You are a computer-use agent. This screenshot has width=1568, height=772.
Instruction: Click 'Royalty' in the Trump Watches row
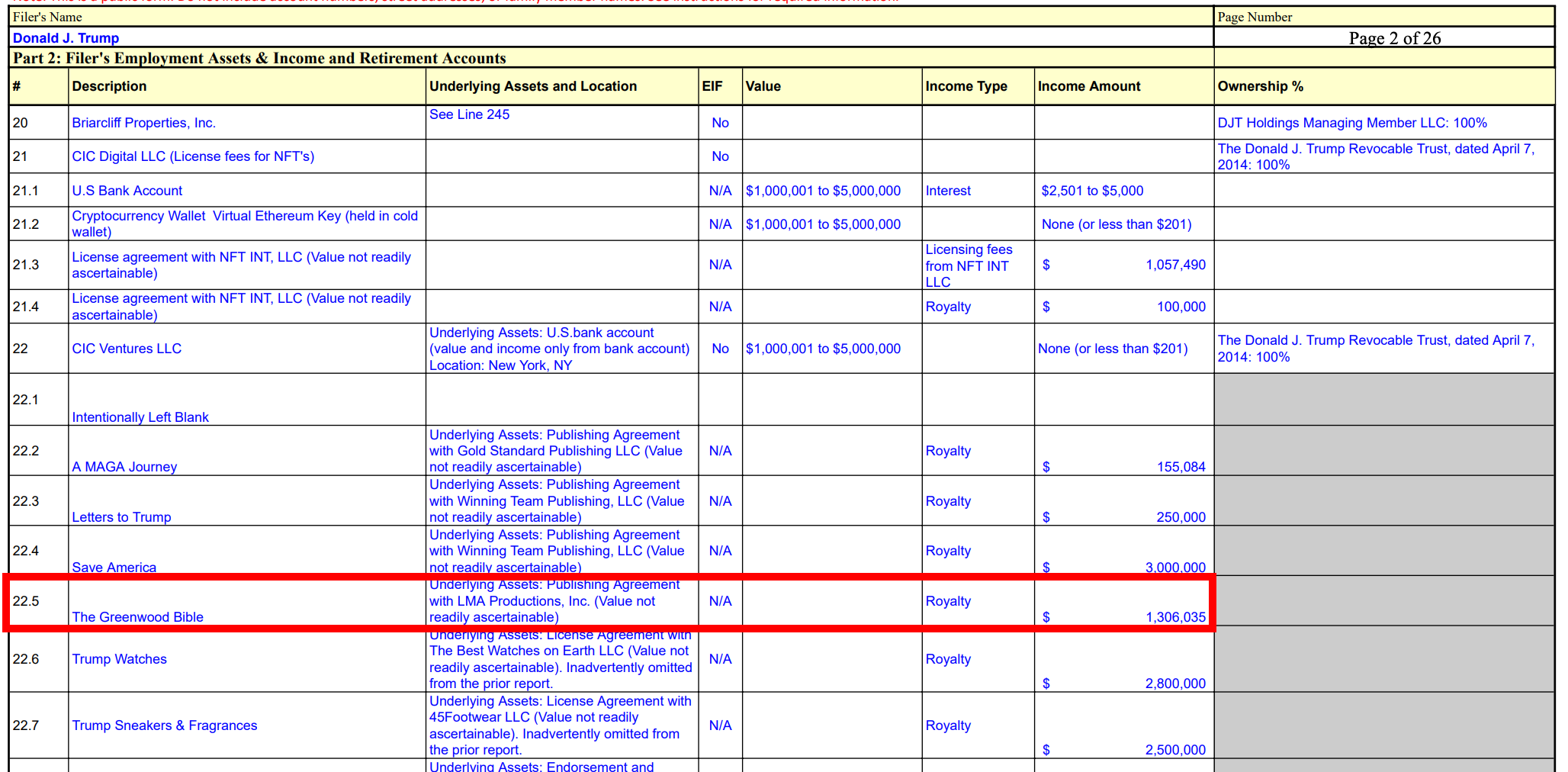pyautogui.click(x=948, y=659)
